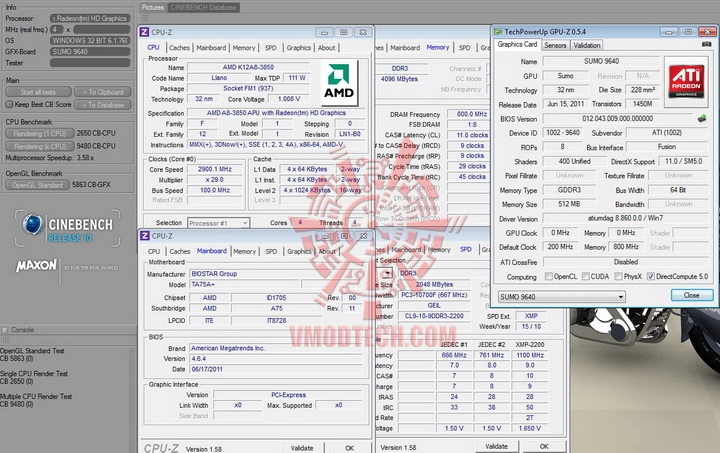Click OK in CPU-Z Mainboard window

pyautogui.click(x=349, y=448)
